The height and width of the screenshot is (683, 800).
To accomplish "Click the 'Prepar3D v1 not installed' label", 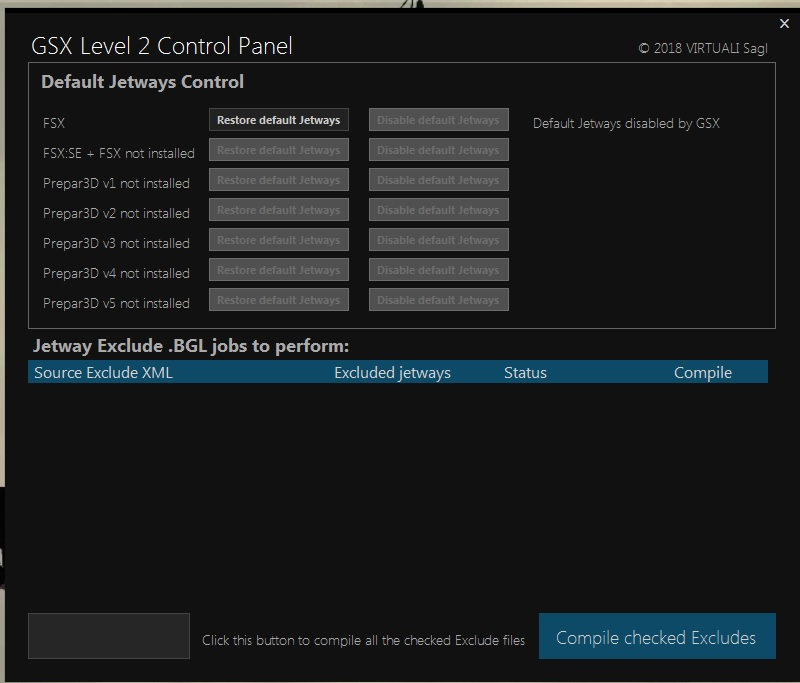I will 116,183.
